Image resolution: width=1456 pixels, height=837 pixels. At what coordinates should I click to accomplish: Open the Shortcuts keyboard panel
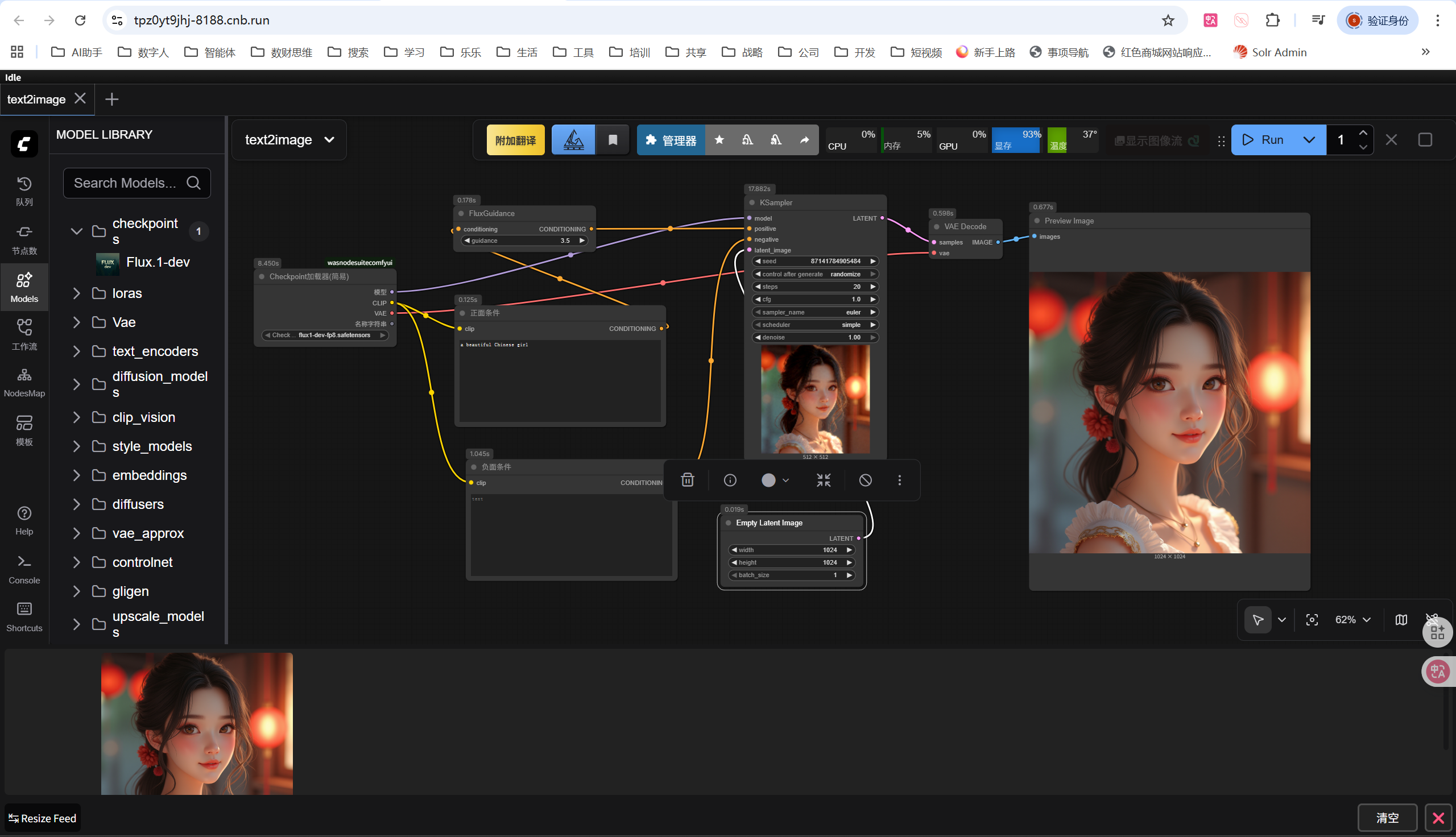click(x=24, y=617)
